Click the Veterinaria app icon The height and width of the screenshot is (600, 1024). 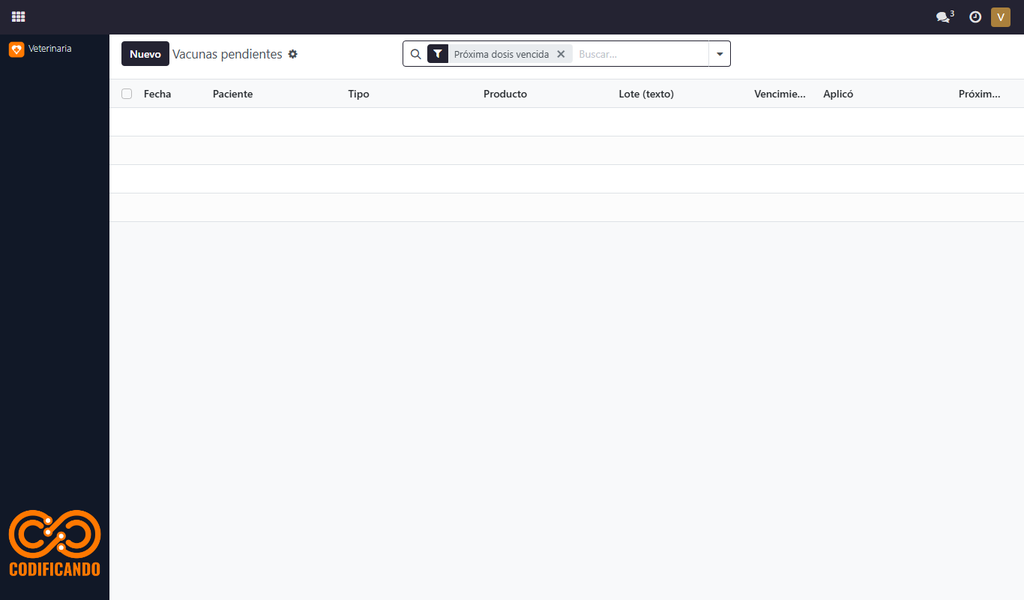(x=16, y=49)
